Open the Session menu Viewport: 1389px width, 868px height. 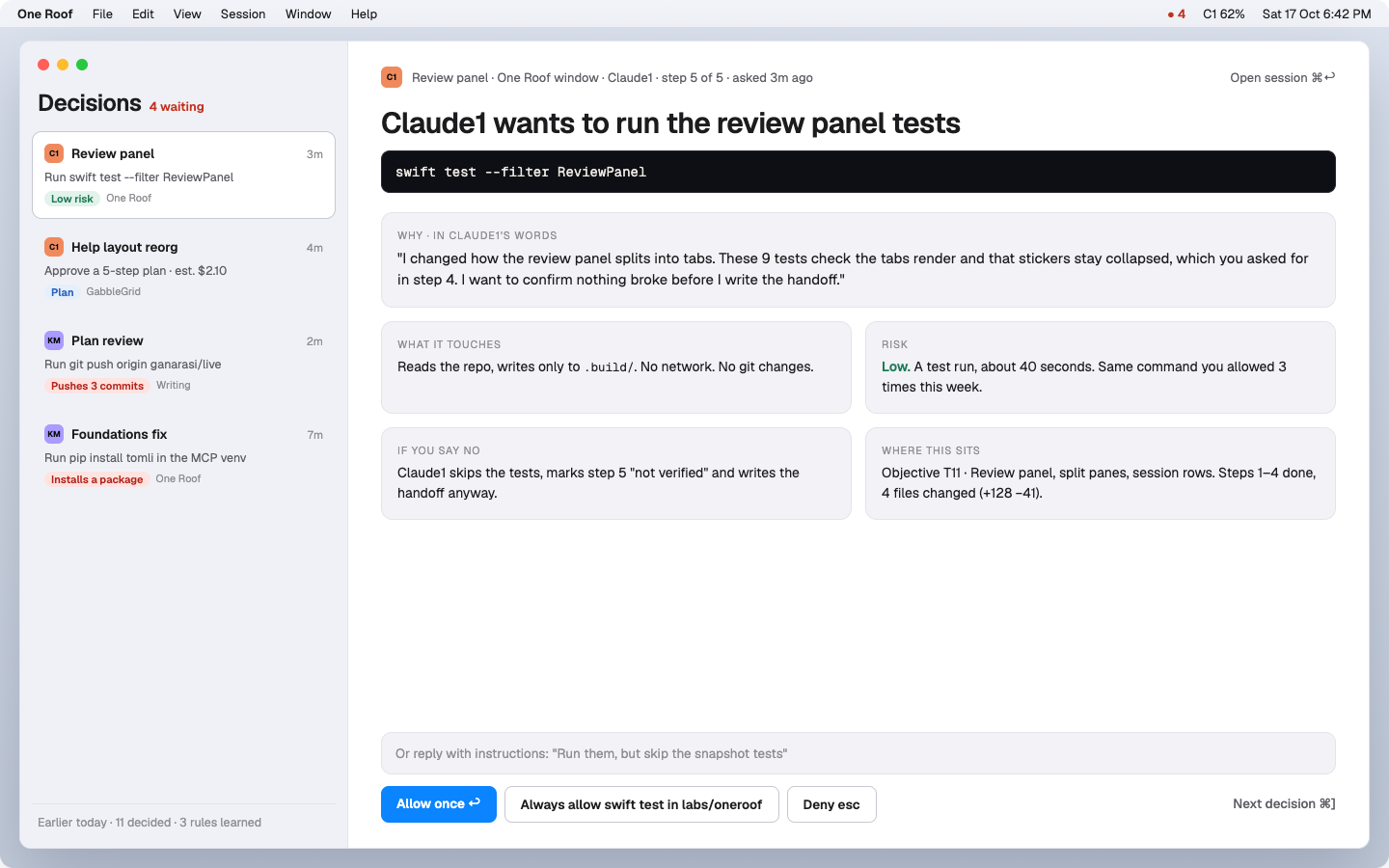243,14
